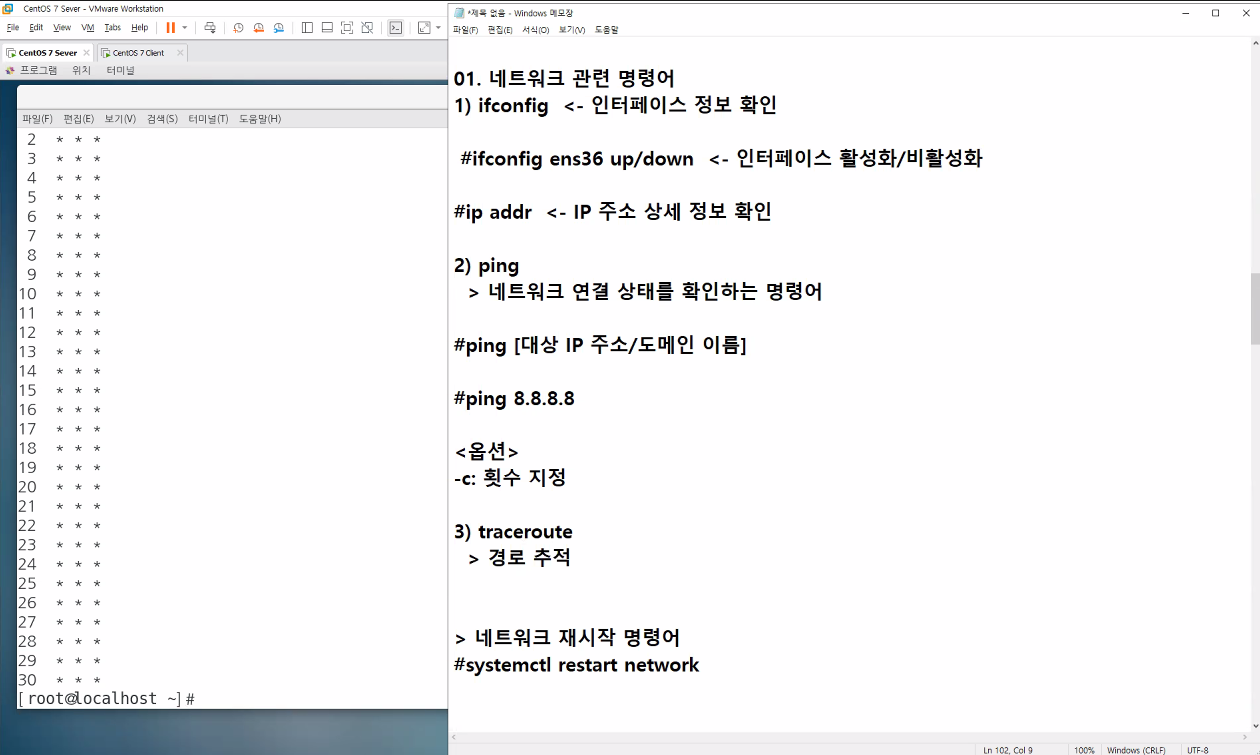Click 'Ln 102, Col 9' in Notepad status bar
This screenshot has height=755, width=1260.
pyautogui.click(x=1008, y=749)
